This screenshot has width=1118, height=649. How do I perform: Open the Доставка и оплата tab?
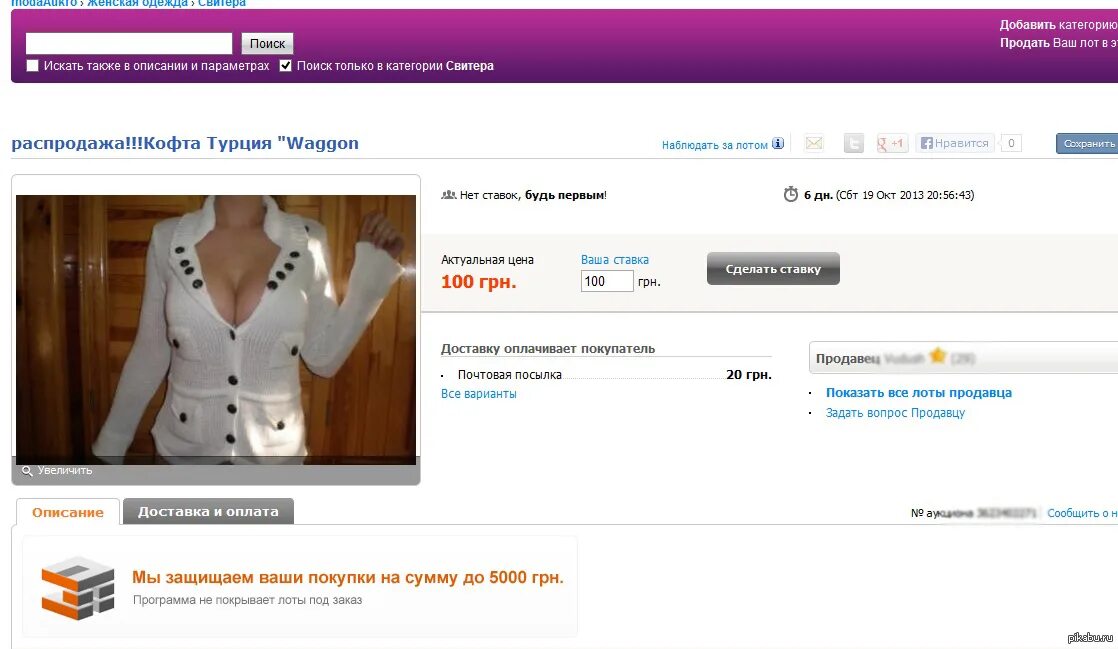tap(208, 511)
